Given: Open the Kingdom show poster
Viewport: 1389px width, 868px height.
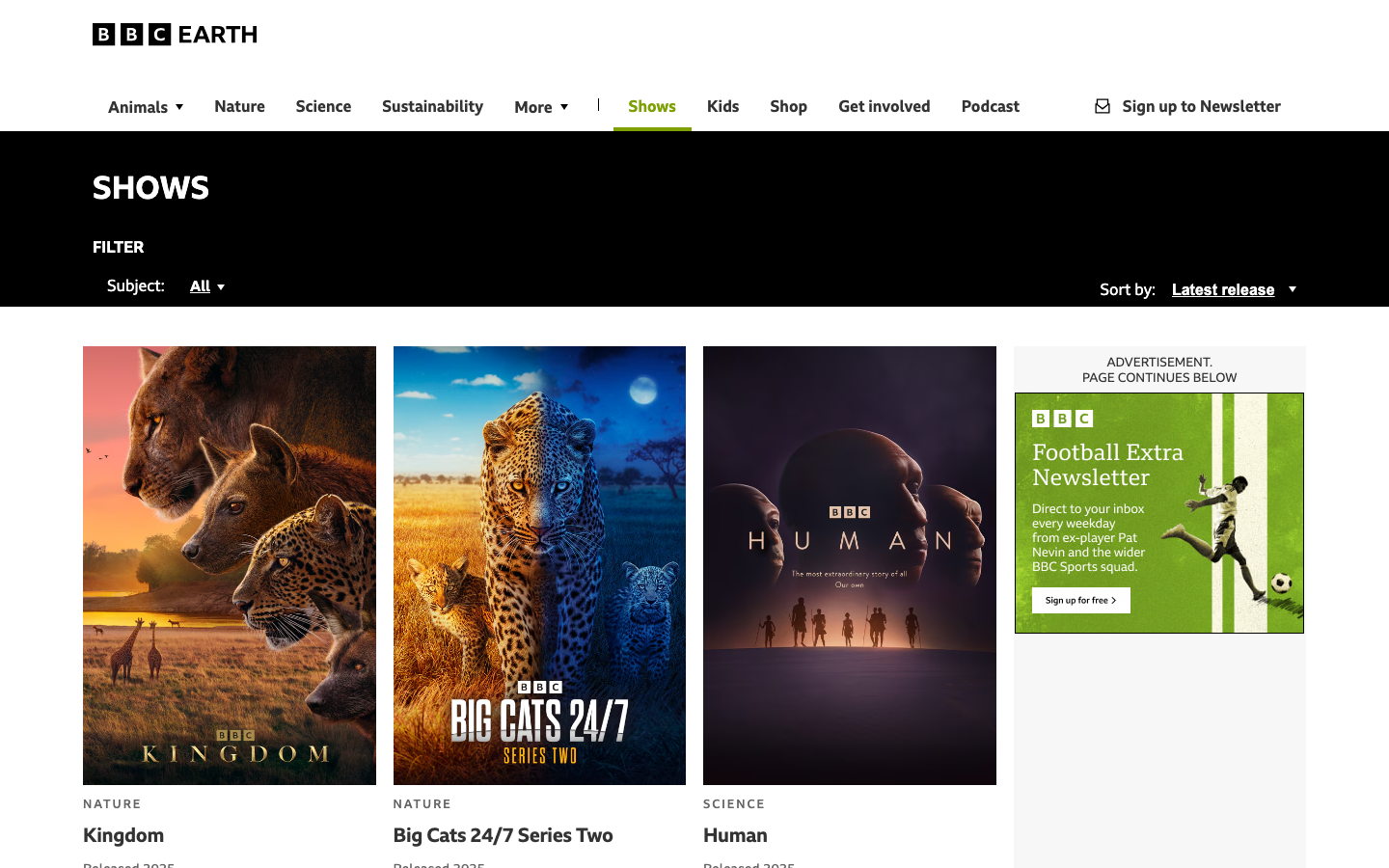Looking at the screenshot, I should pos(230,565).
